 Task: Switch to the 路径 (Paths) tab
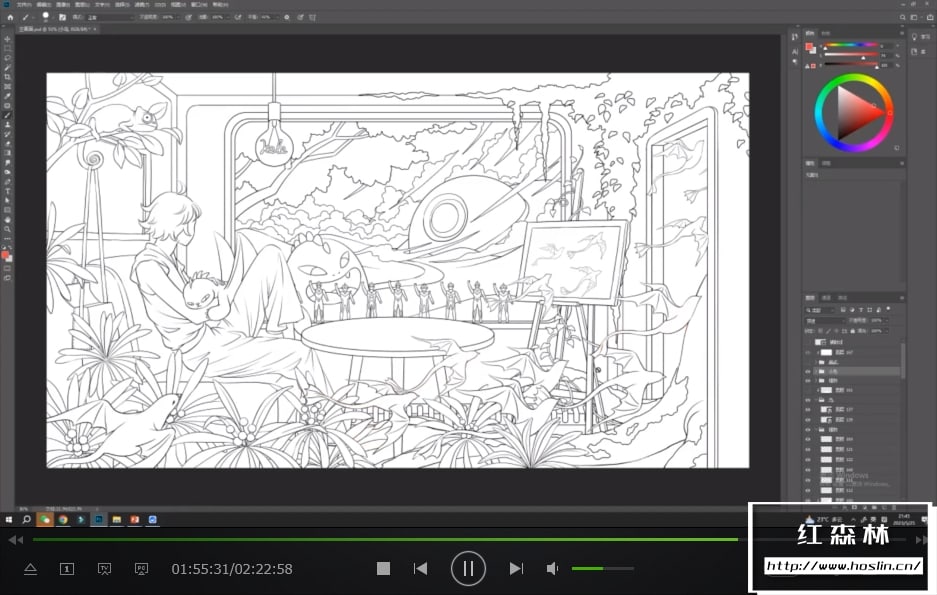(843, 298)
